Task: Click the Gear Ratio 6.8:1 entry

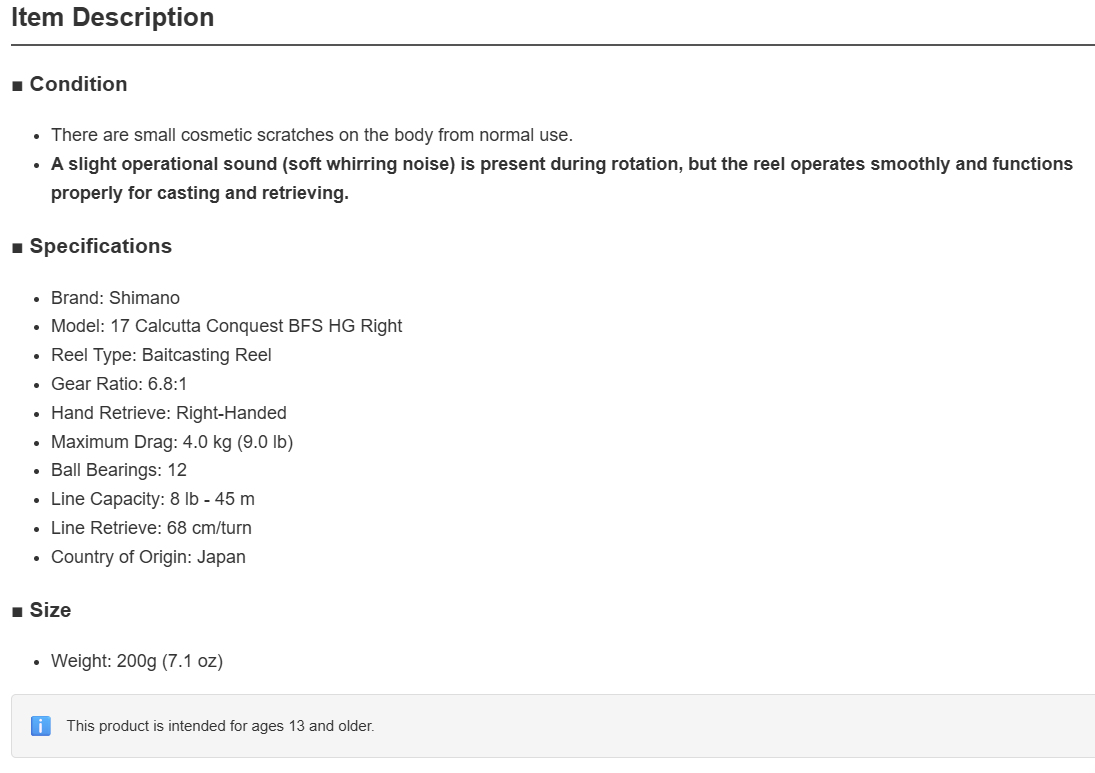Action: coord(119,384)
